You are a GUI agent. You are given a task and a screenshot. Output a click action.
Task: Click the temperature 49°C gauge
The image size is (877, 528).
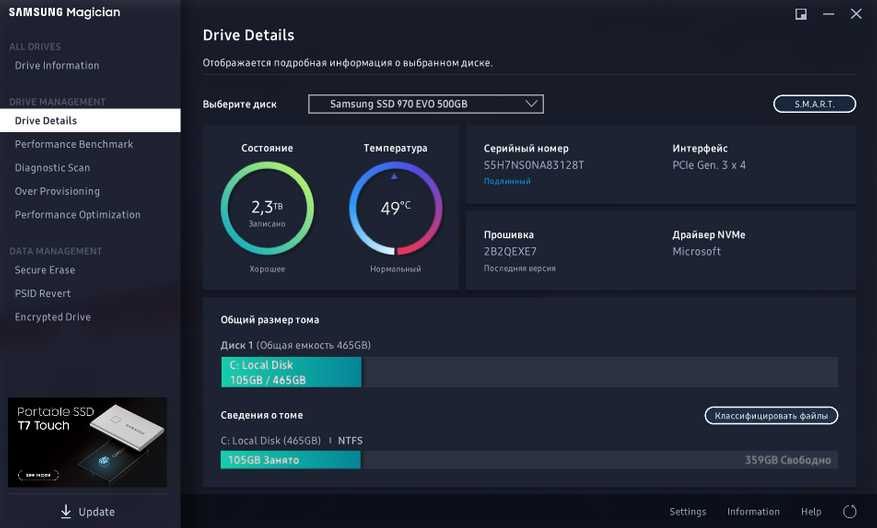pos(395,209)
